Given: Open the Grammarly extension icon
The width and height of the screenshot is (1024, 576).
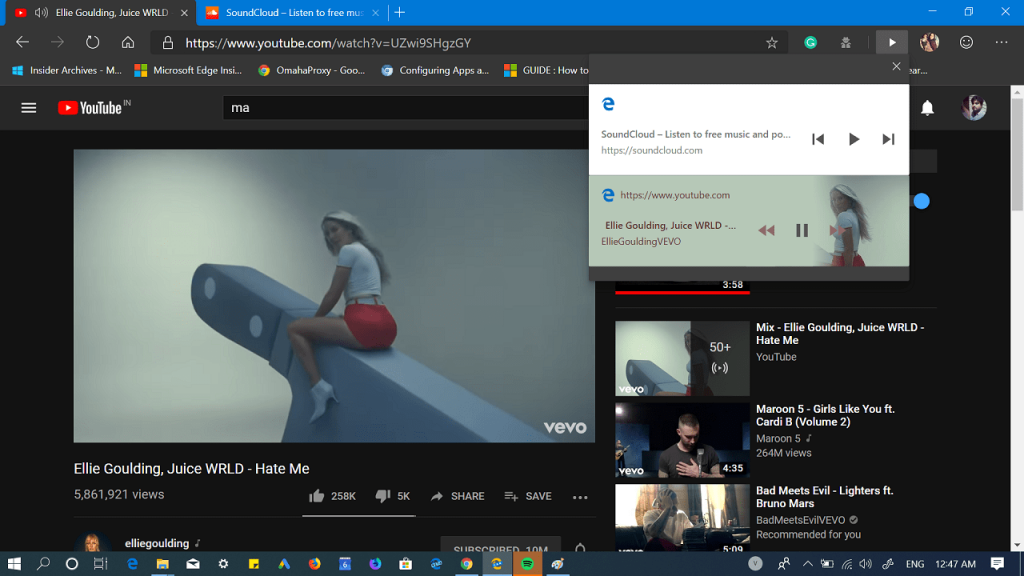Looking at the screenshot, I should click(810, 43).
